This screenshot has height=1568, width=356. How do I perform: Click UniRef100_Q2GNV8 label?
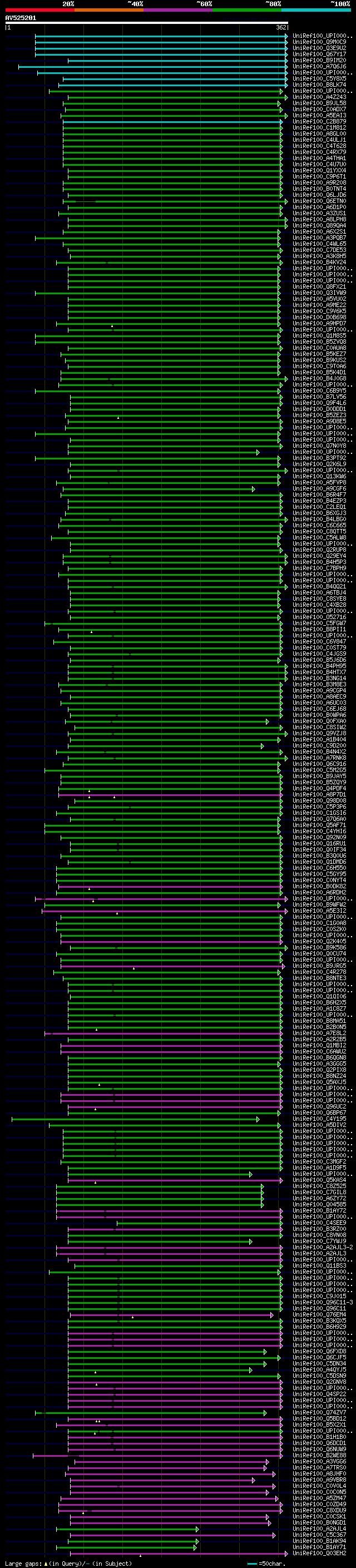[x=319, y=1382]
